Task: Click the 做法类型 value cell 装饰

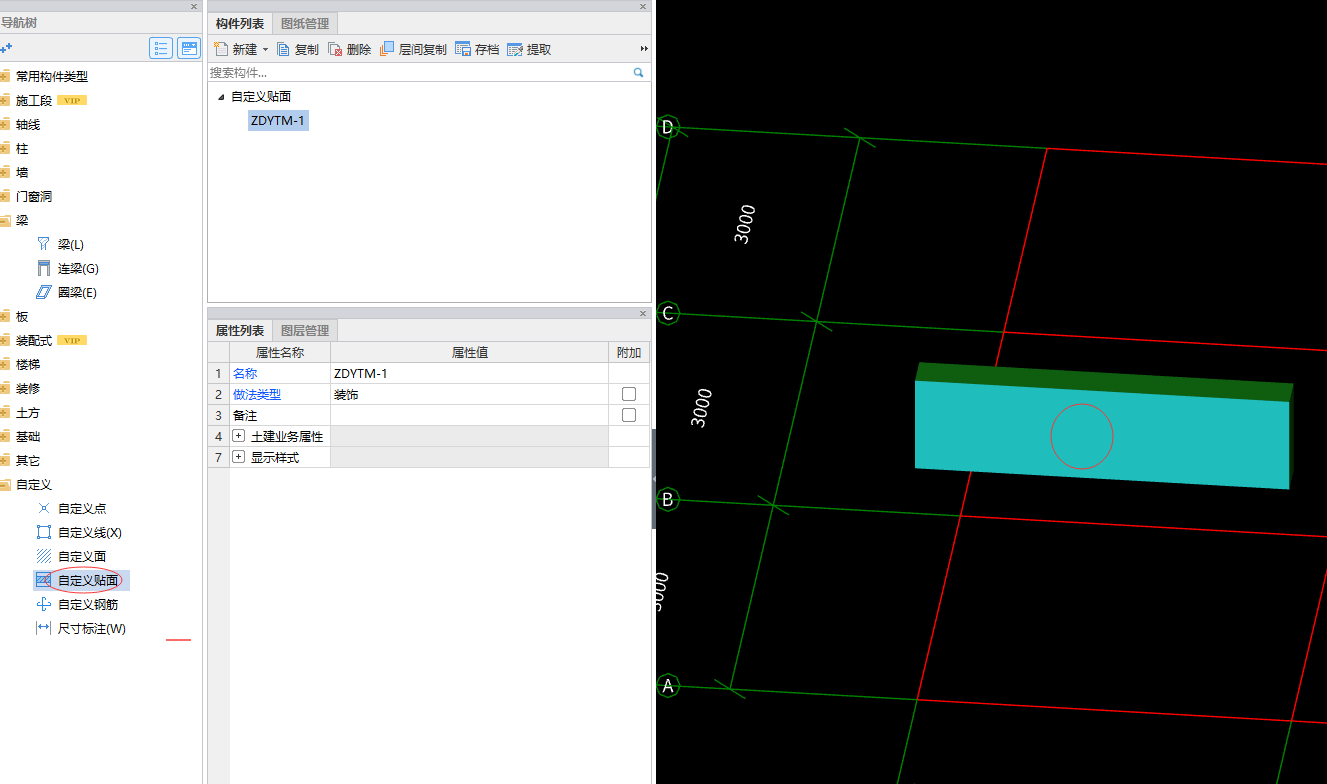Action: click(469, 394)
